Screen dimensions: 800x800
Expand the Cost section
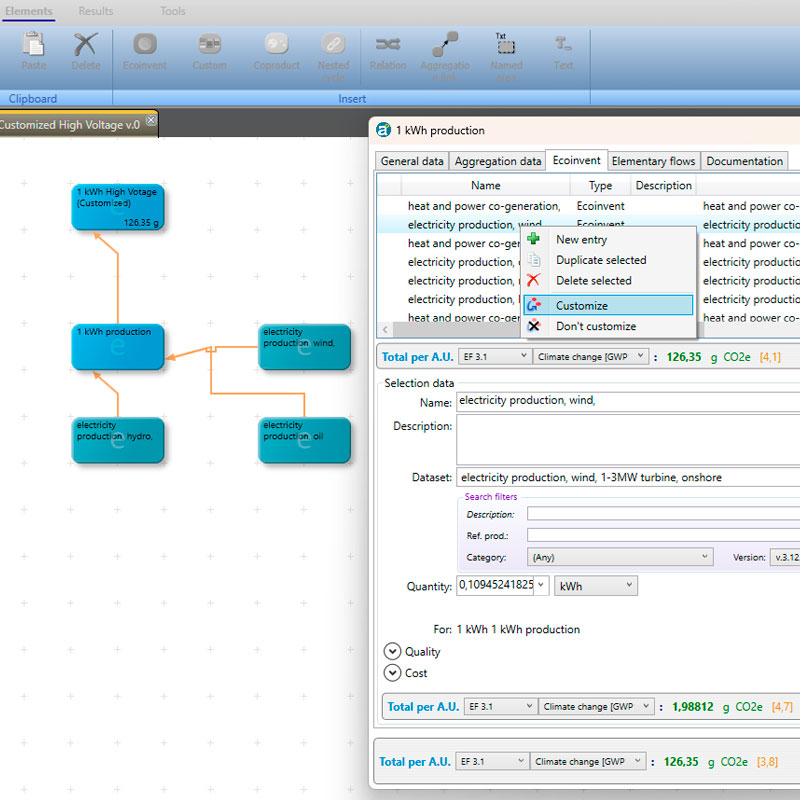click(392, 674)
